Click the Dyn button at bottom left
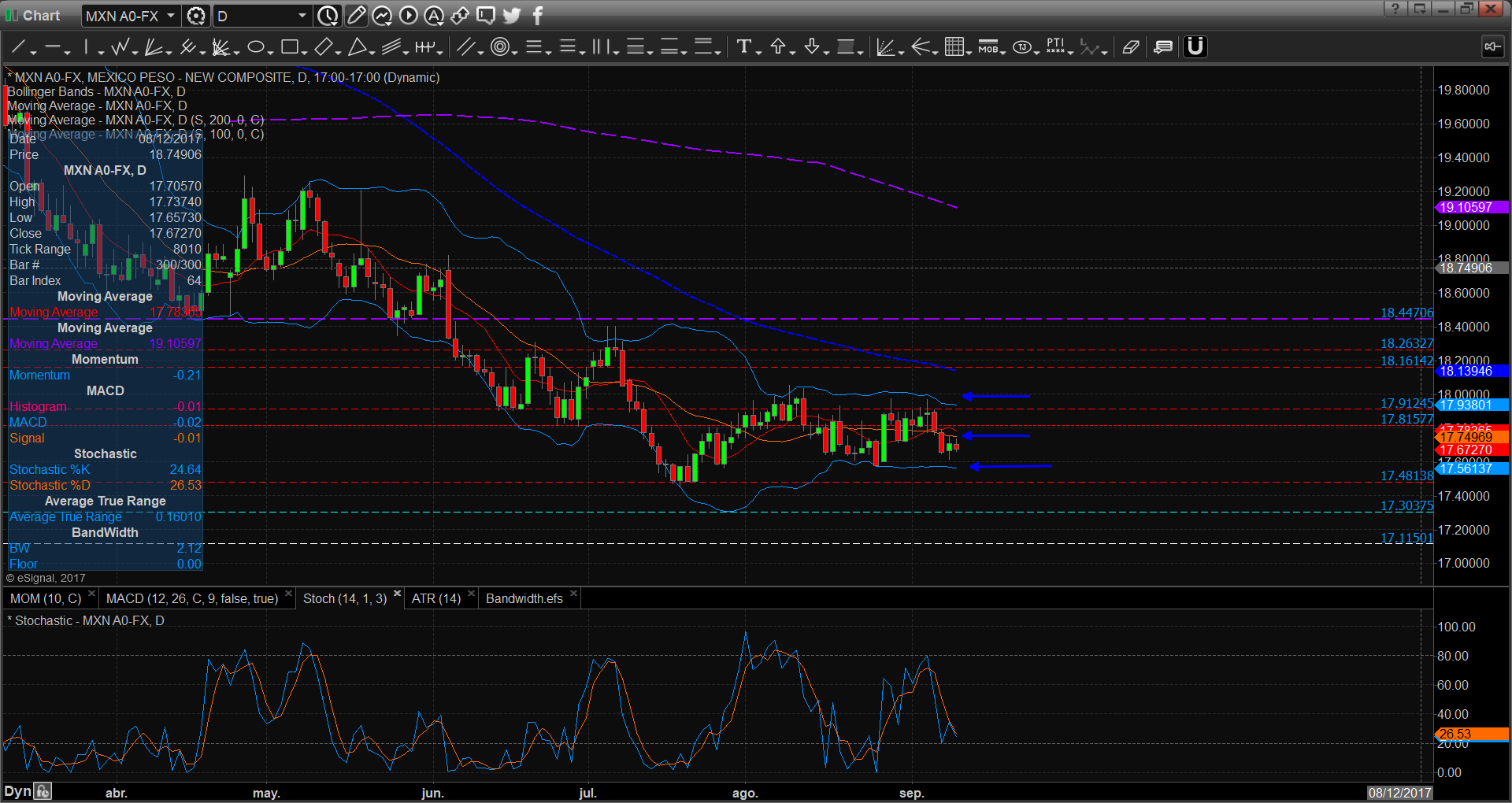The image size is (1512, 803). pos(17,792)
